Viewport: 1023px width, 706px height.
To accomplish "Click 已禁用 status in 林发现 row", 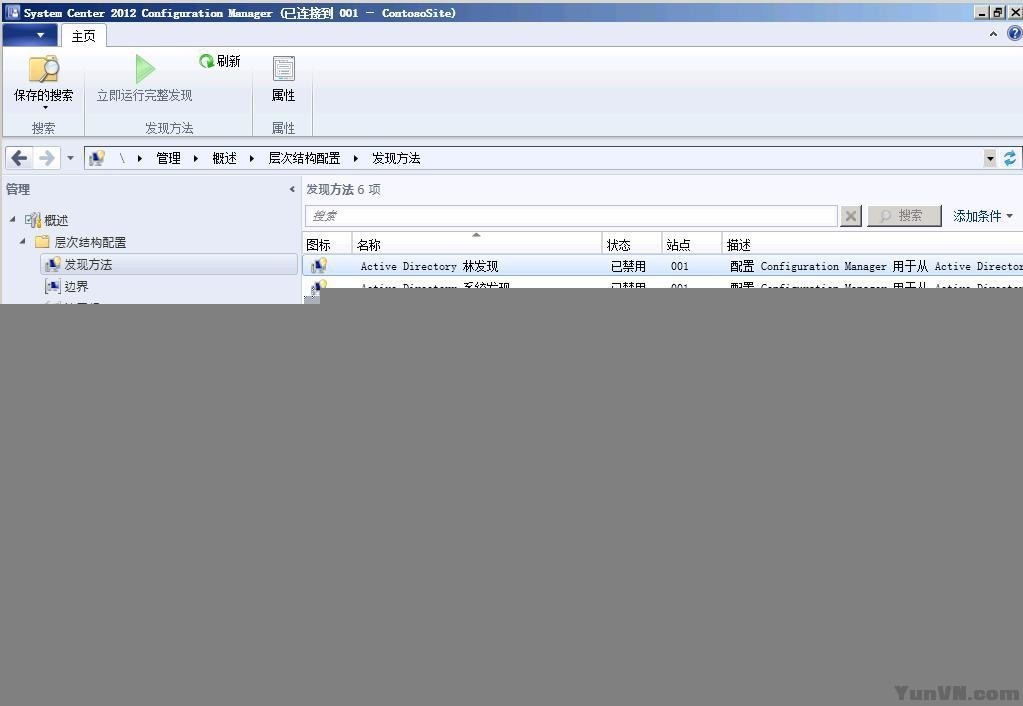I will point(628,266).
